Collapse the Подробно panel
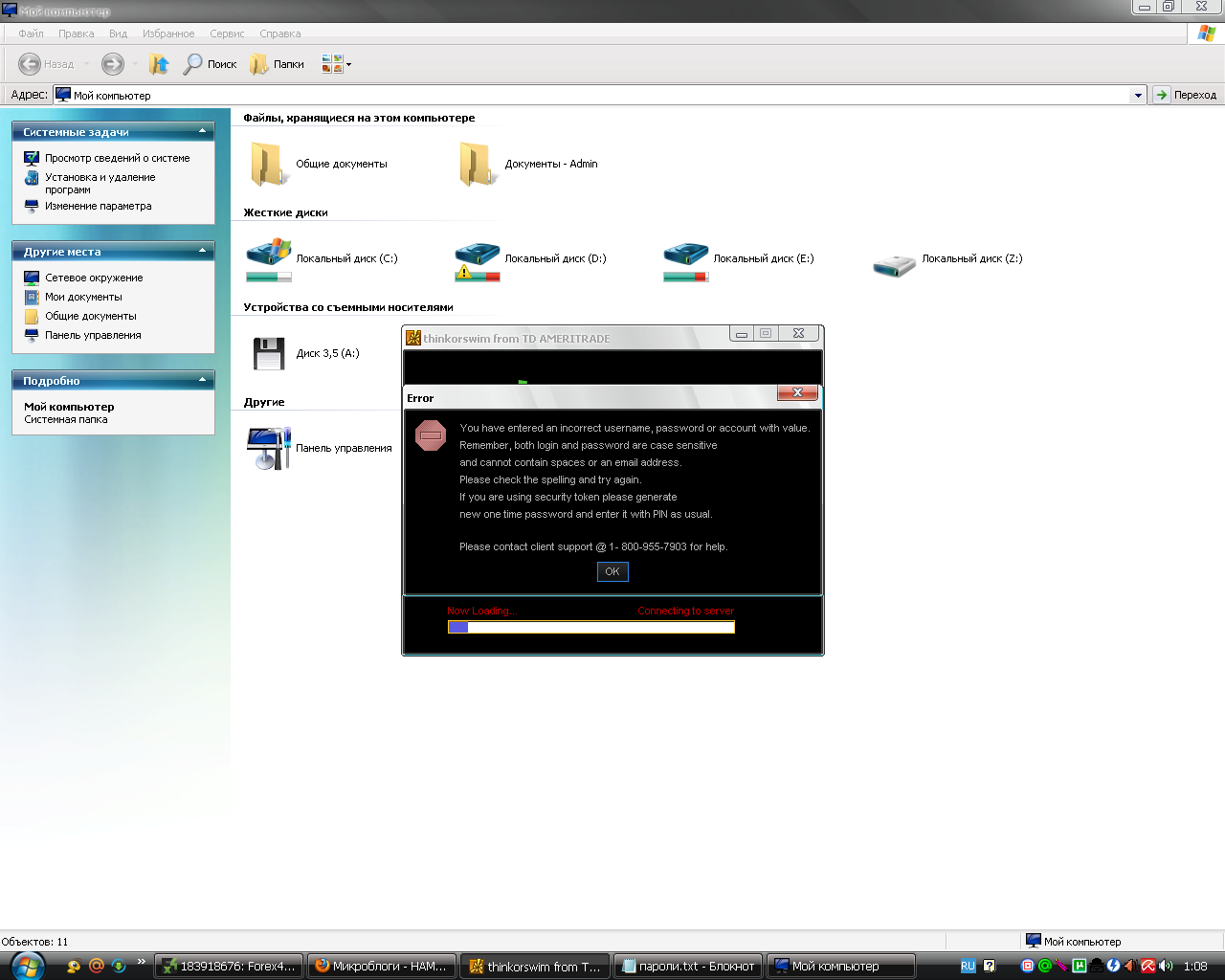 pyautogui.click(x=202, y=380)
